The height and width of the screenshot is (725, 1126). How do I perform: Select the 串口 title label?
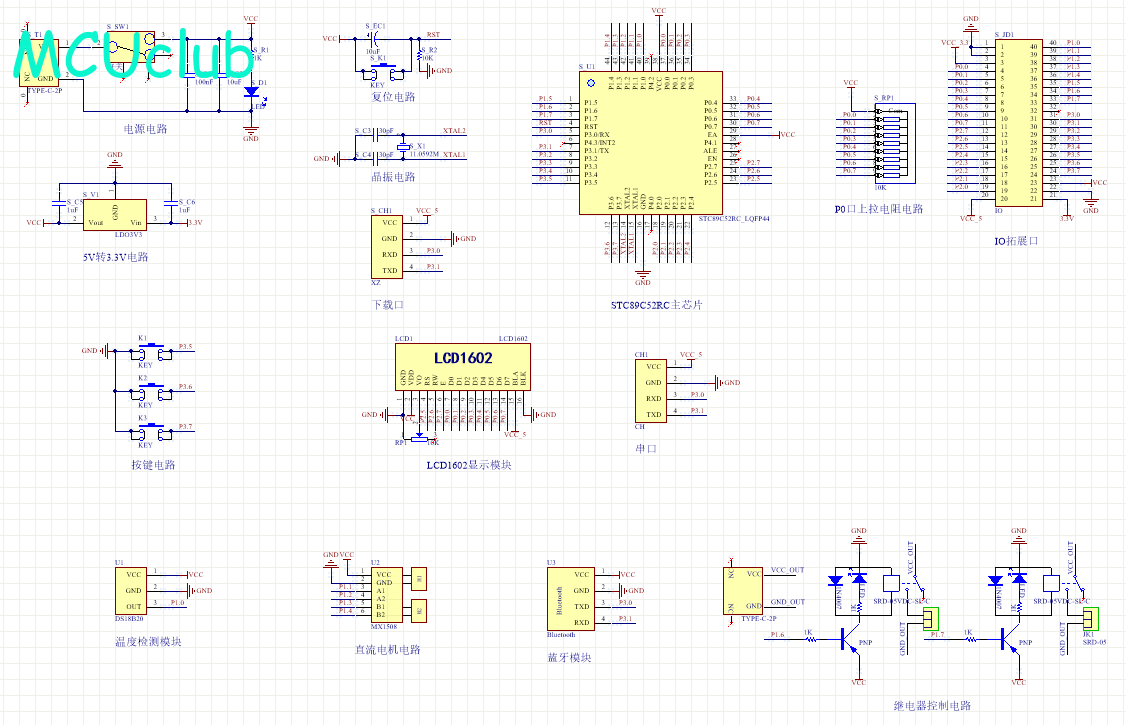point(646,449)
